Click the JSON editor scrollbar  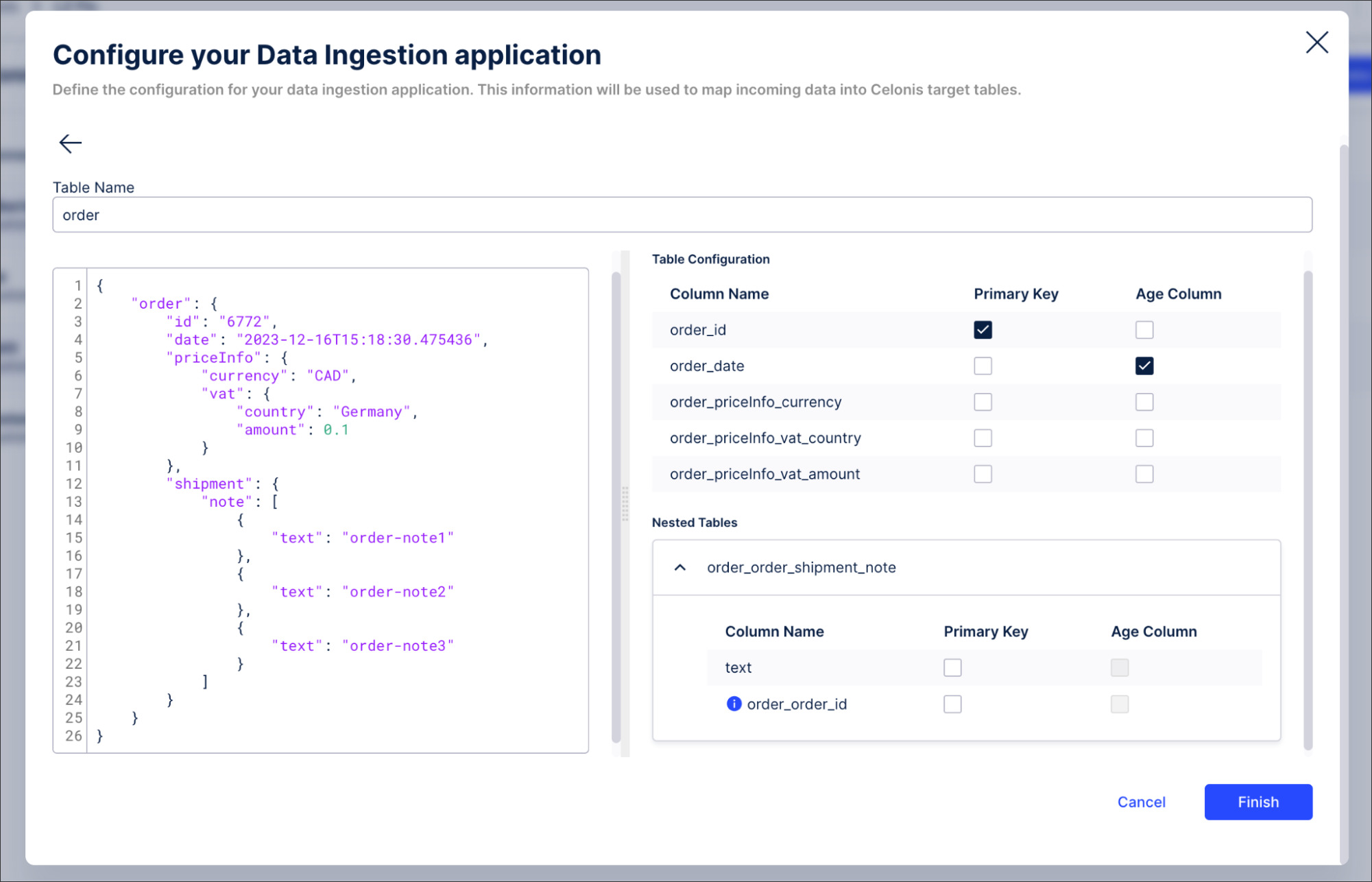(x=616, y=508)
